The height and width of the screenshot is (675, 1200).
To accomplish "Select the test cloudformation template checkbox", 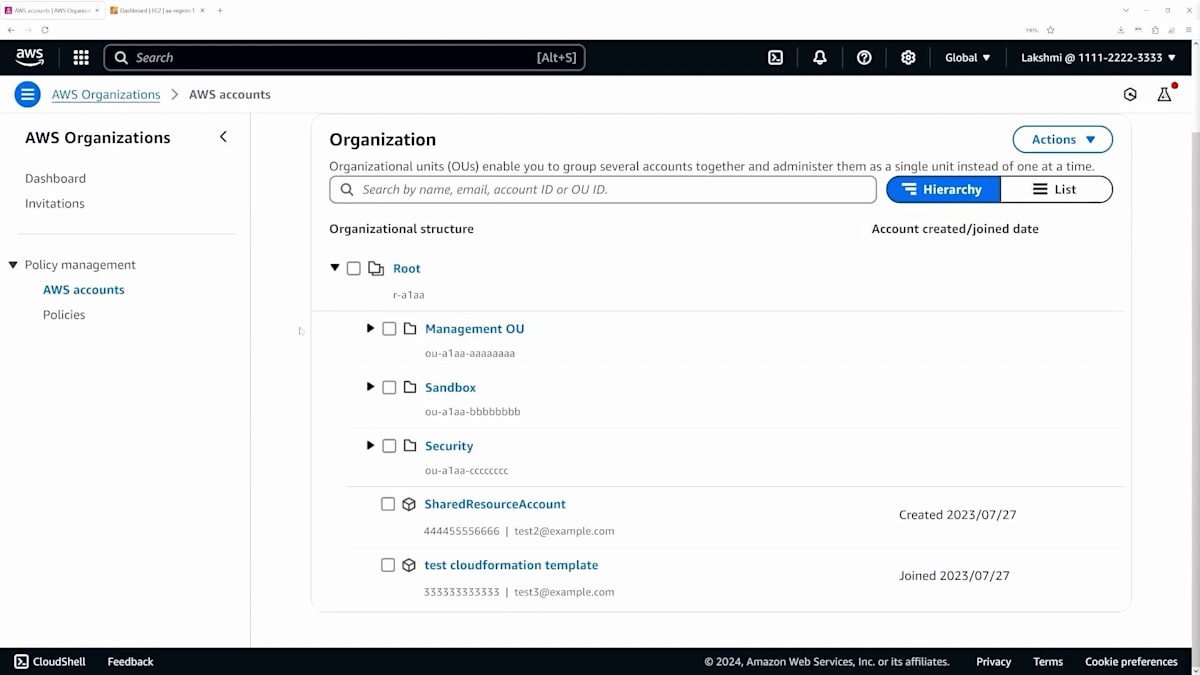I will pyautogui.click(x=388, y=565).
